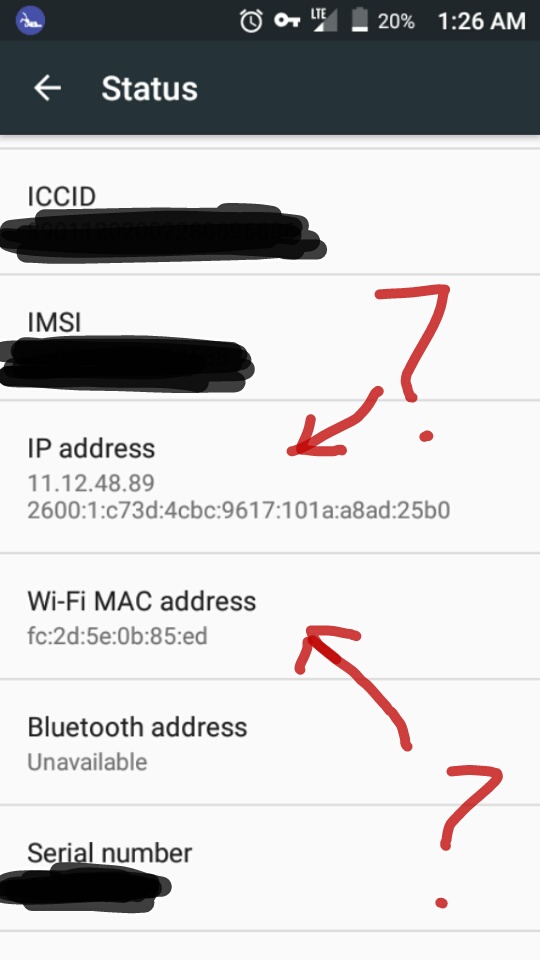
Task: Select the ICCID entry
Action: coord(270,212)
